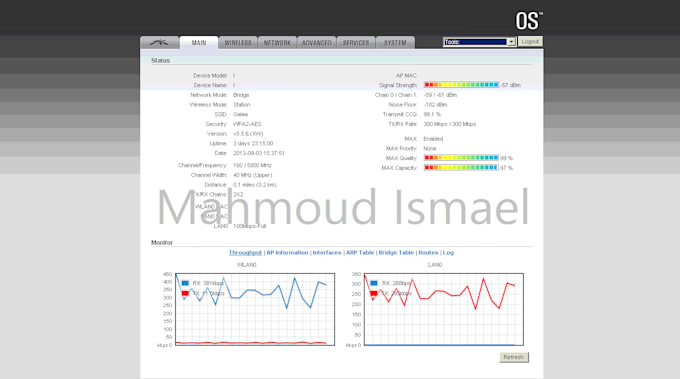Image resolution: width=680 pixels, height=379 pixels.
Task: Click the WLAN0 throughput graph
Action: [x=255, y=309]
